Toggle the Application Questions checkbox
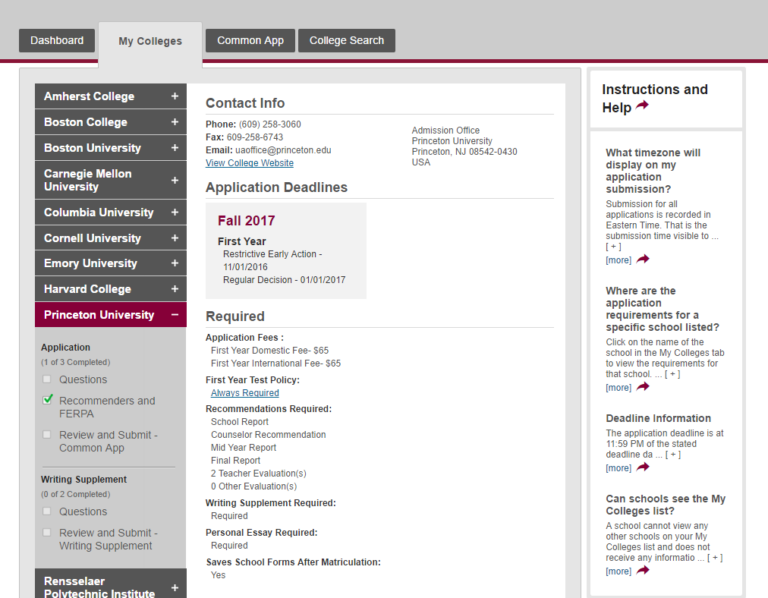This screenshot has height=598, width=768. click(47, 380)
